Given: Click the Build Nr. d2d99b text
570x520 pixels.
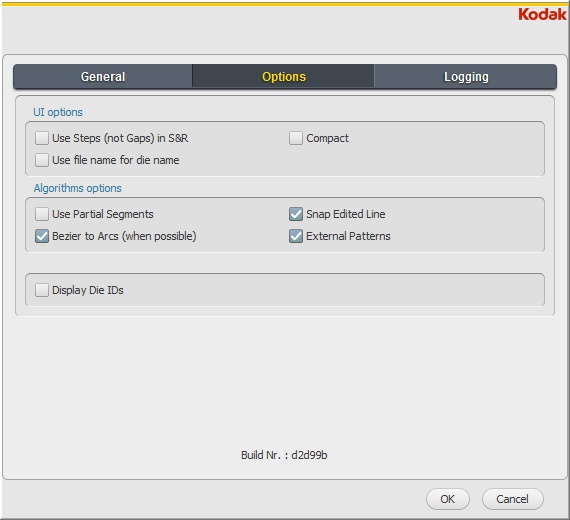Looking at the screenshot, I should click(284, 455).
